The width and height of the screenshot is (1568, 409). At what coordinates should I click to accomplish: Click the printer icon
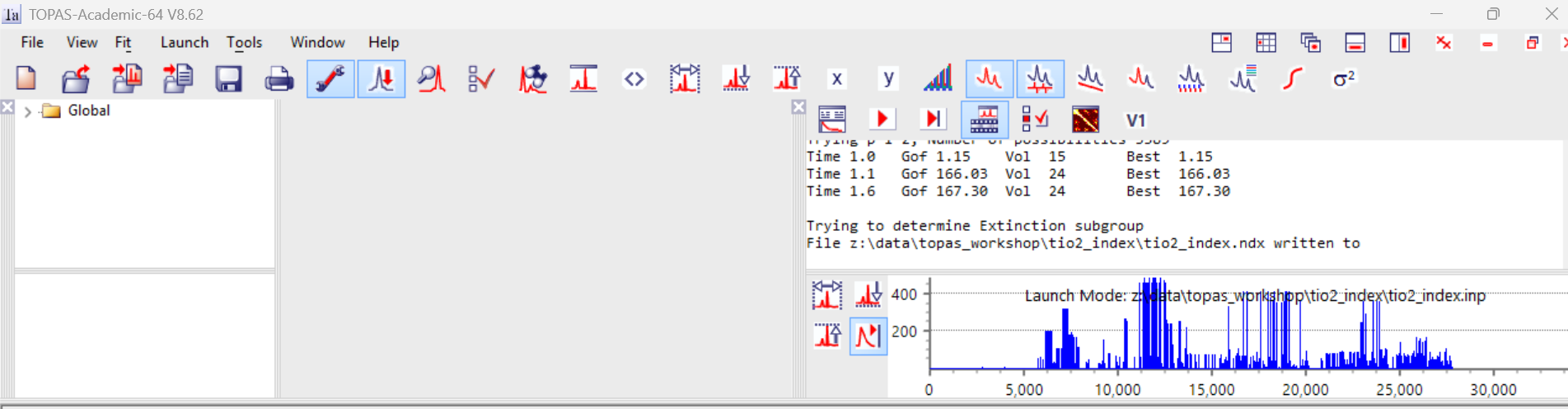[x=278, y=79]
